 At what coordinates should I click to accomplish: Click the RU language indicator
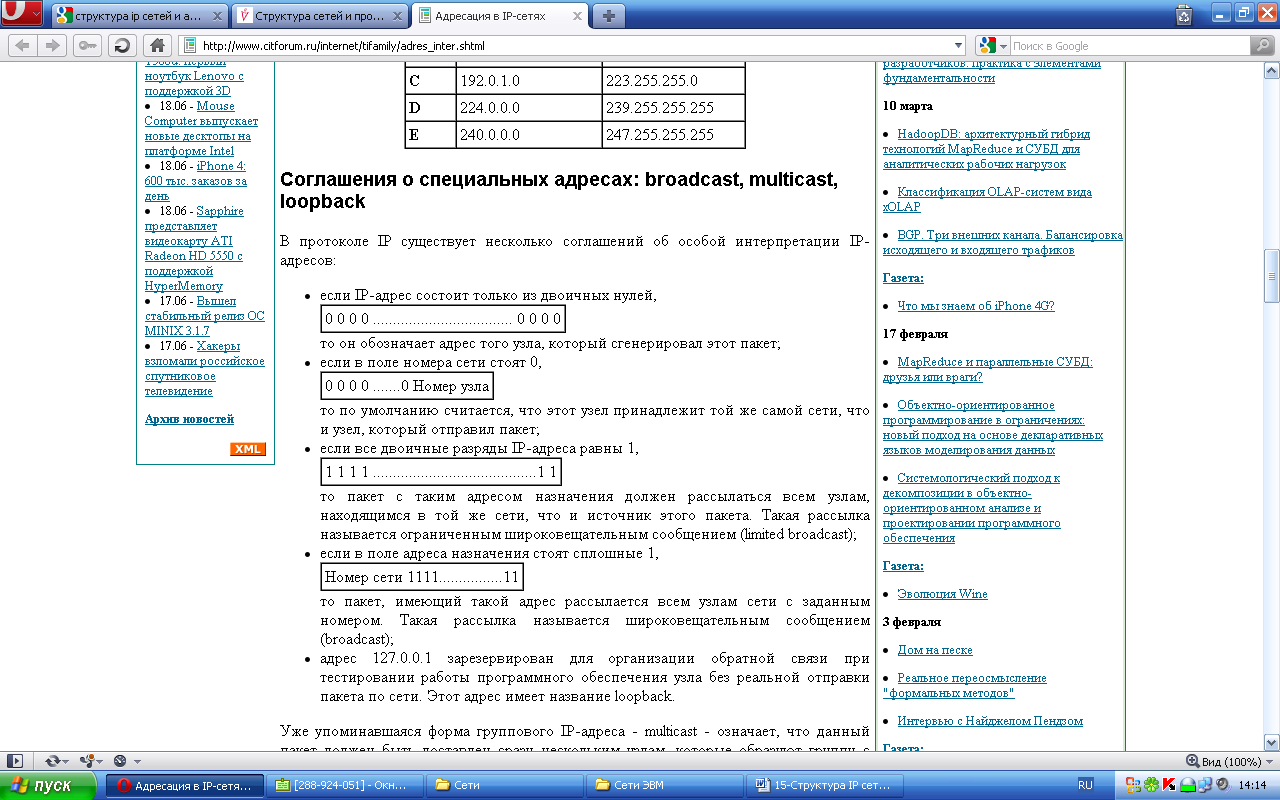(1086, 785)
